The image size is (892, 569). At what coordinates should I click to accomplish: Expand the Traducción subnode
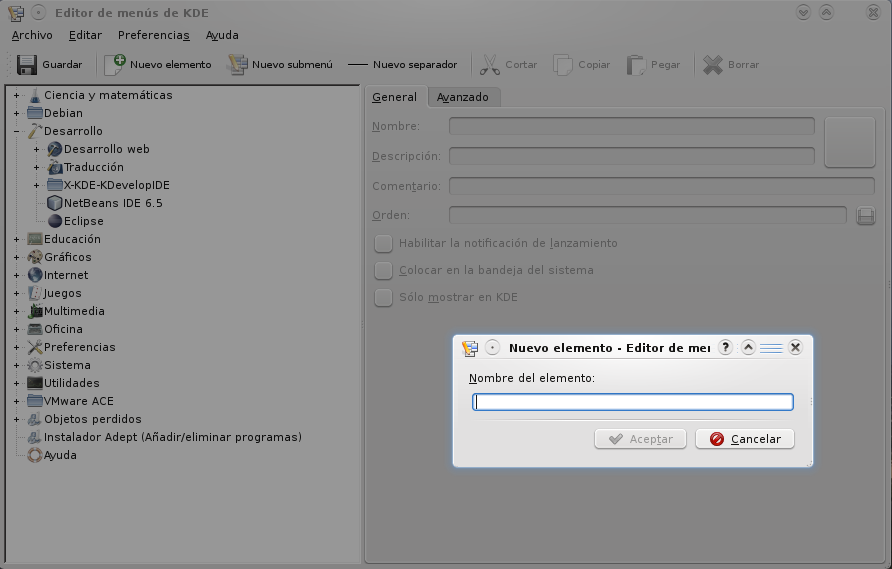[36, 167]
